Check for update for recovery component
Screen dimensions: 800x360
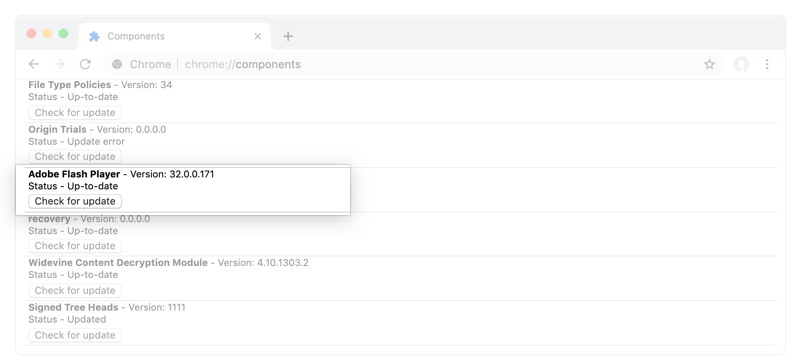75,246
